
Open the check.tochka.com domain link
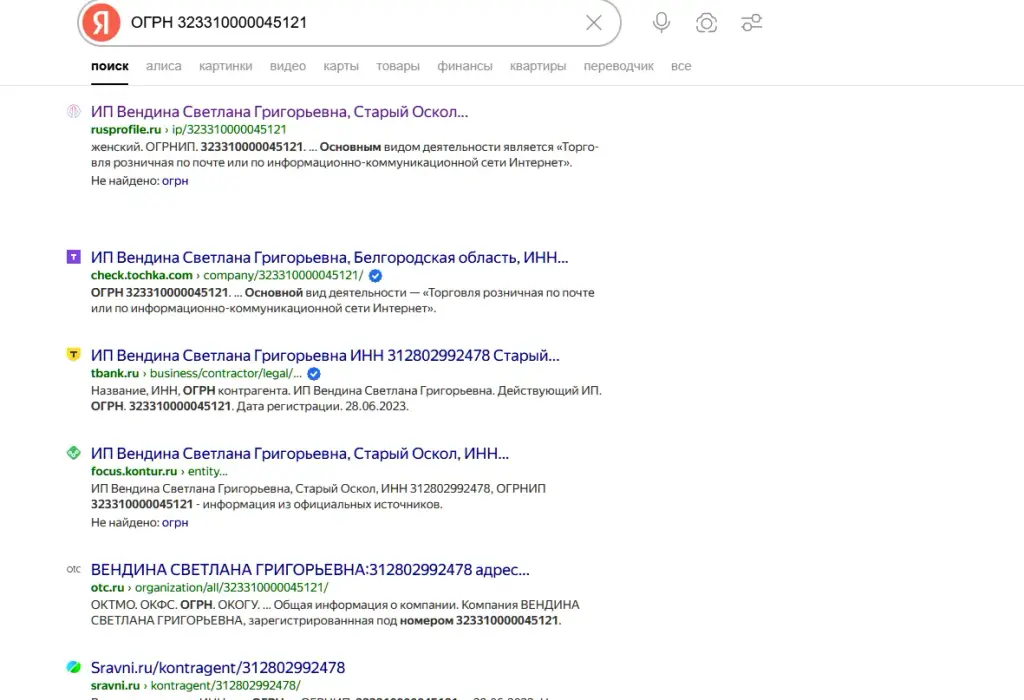(x=142, y=275)
